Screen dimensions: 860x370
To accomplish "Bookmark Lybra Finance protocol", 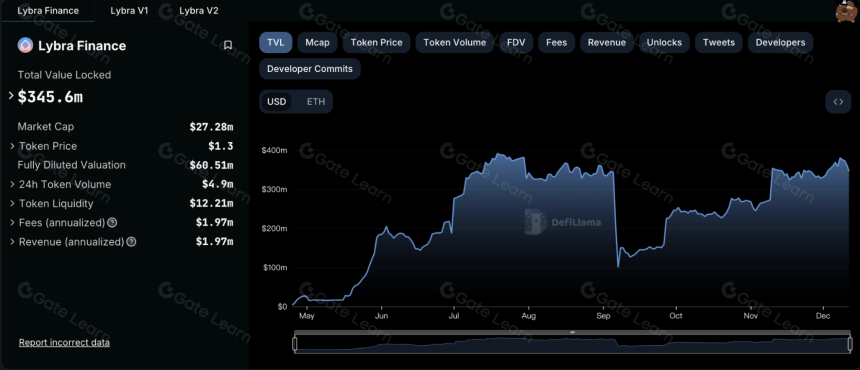I will click(228, 45).
